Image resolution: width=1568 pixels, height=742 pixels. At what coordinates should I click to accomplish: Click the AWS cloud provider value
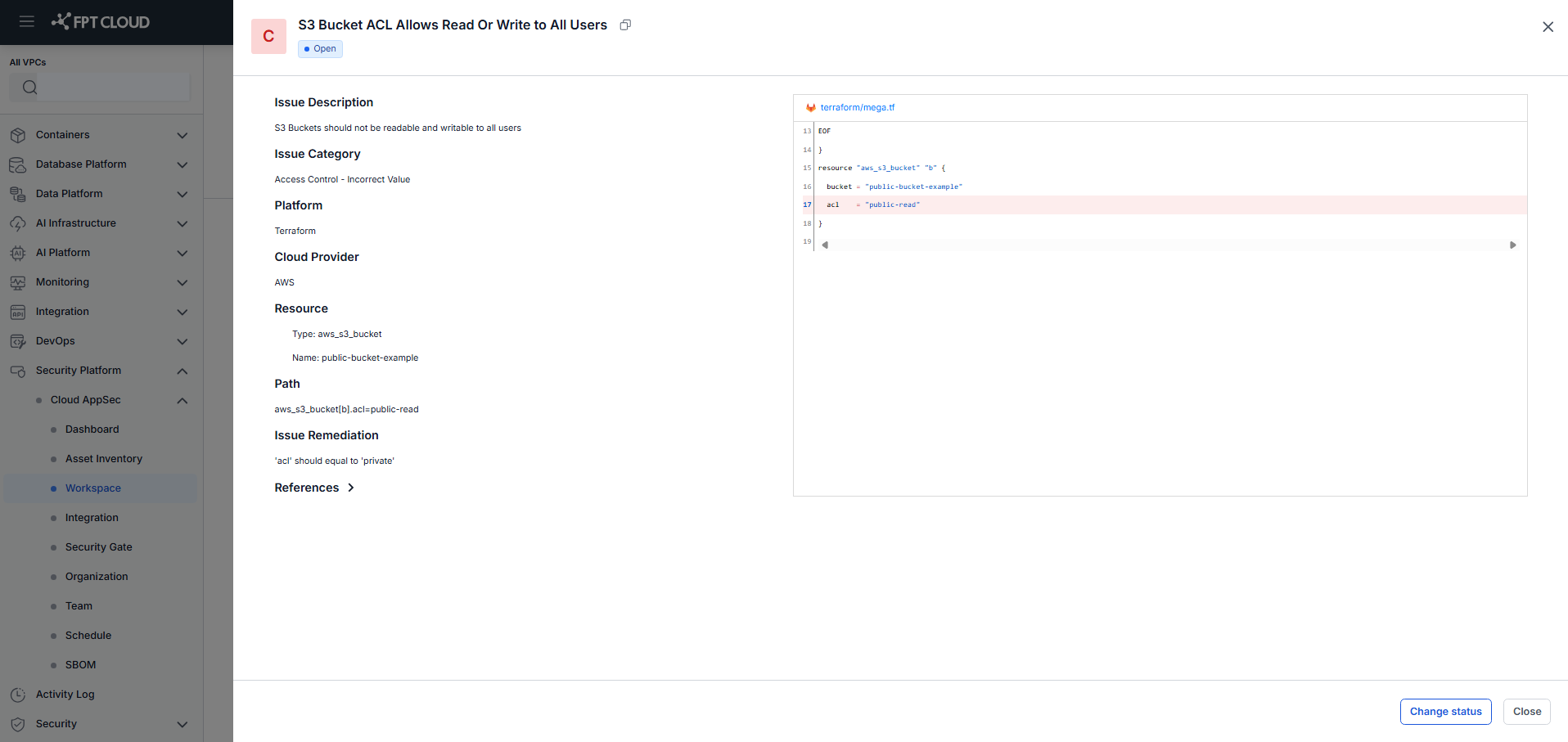click(x=285, y=282)
